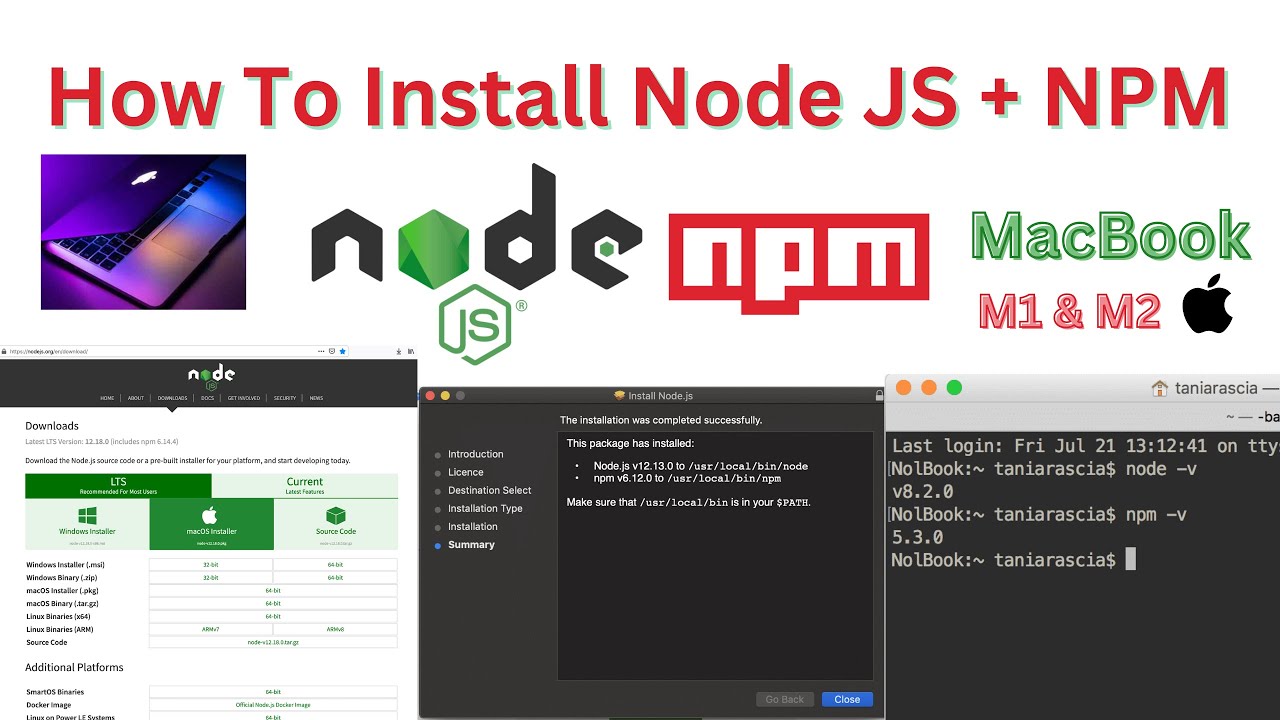Switch to the Current Latest Features tab
This screenshot has width=1280, height=720.
(x=305, y=486)
